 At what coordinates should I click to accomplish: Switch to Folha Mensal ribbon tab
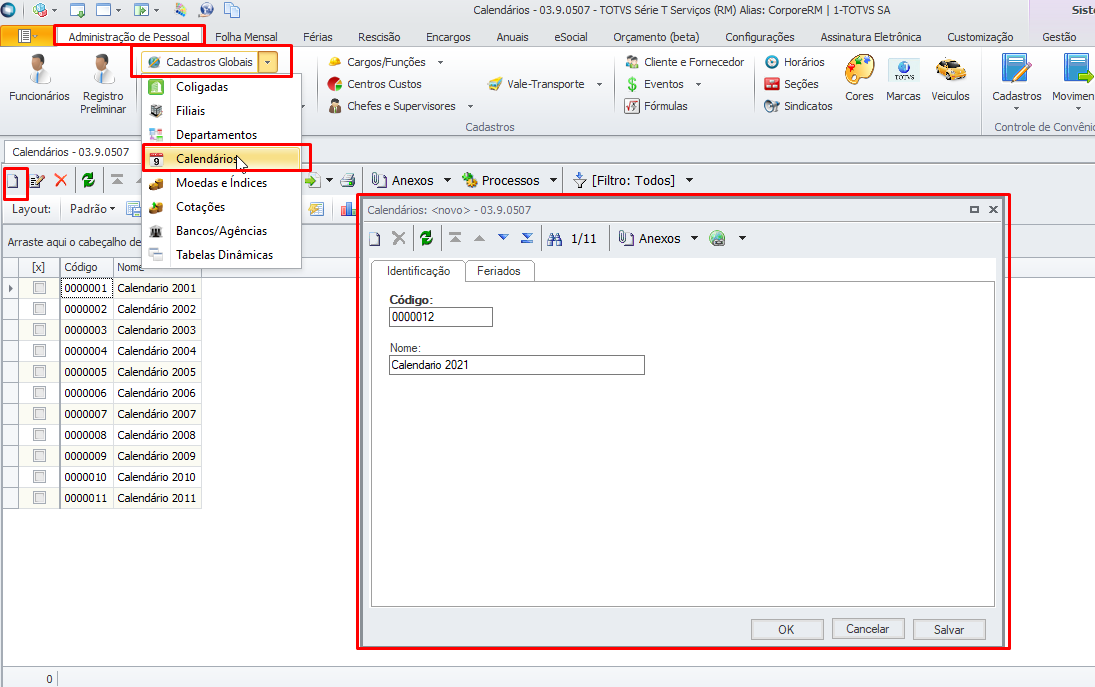tap(246, 37)
